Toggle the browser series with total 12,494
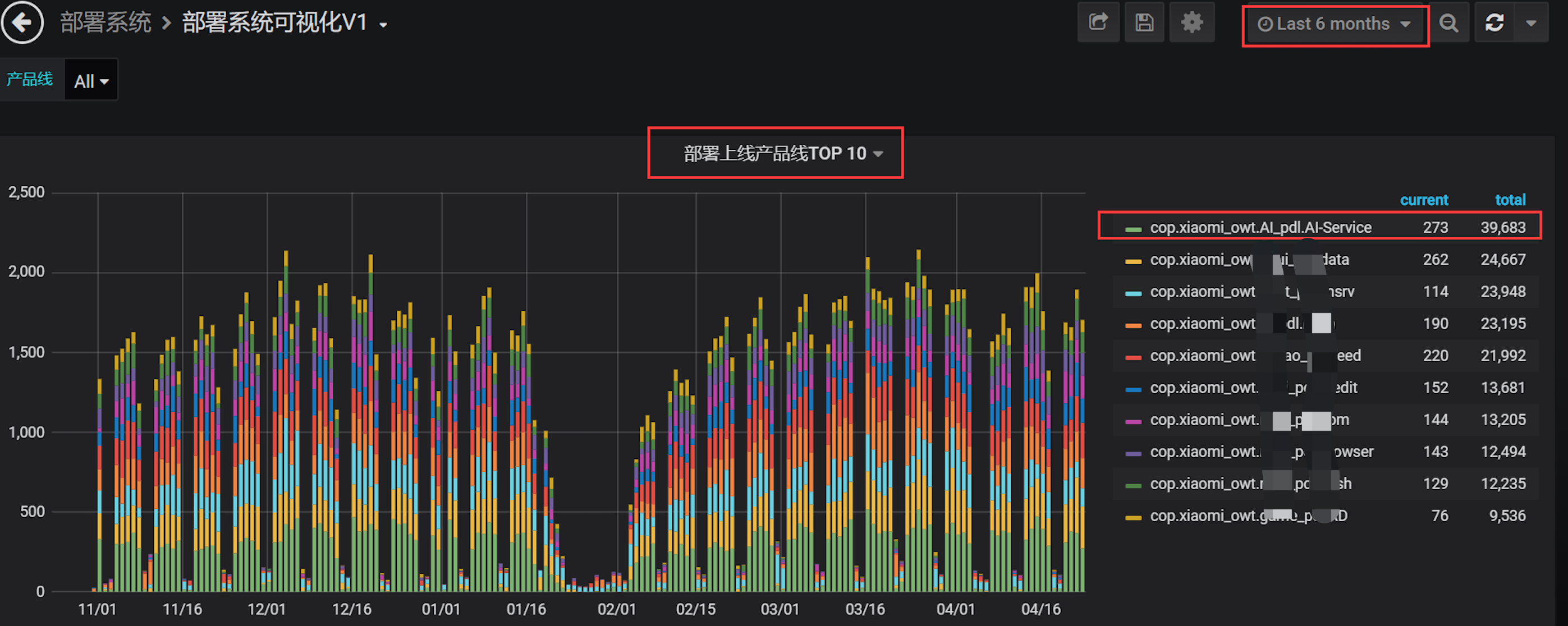 pyautogui.click(x=1261, y=452)
